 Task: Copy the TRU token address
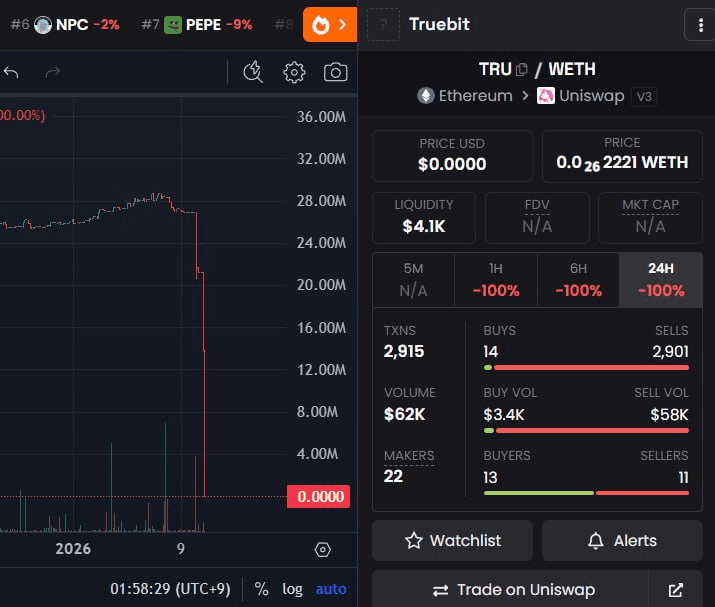point(521,70)
